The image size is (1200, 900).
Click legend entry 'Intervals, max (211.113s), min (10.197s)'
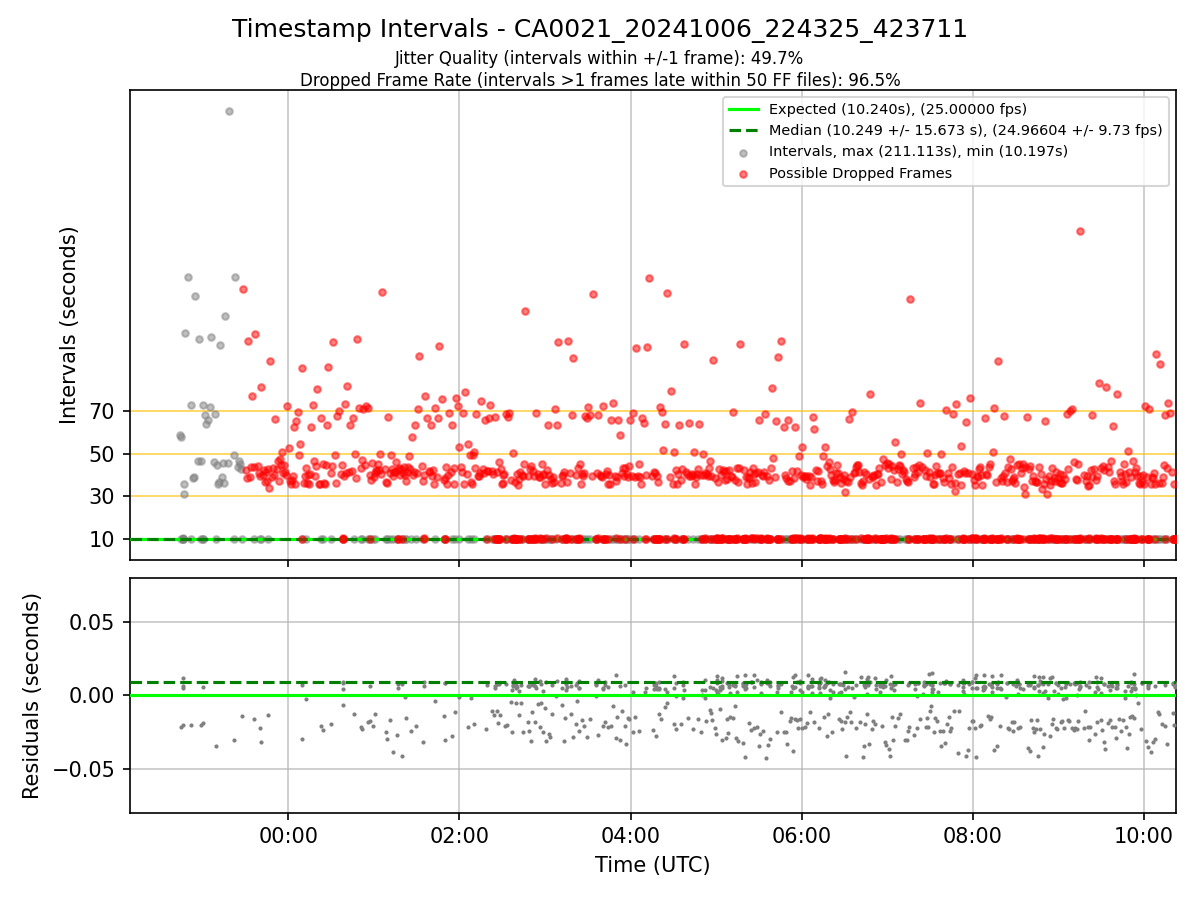click(918, 152)
